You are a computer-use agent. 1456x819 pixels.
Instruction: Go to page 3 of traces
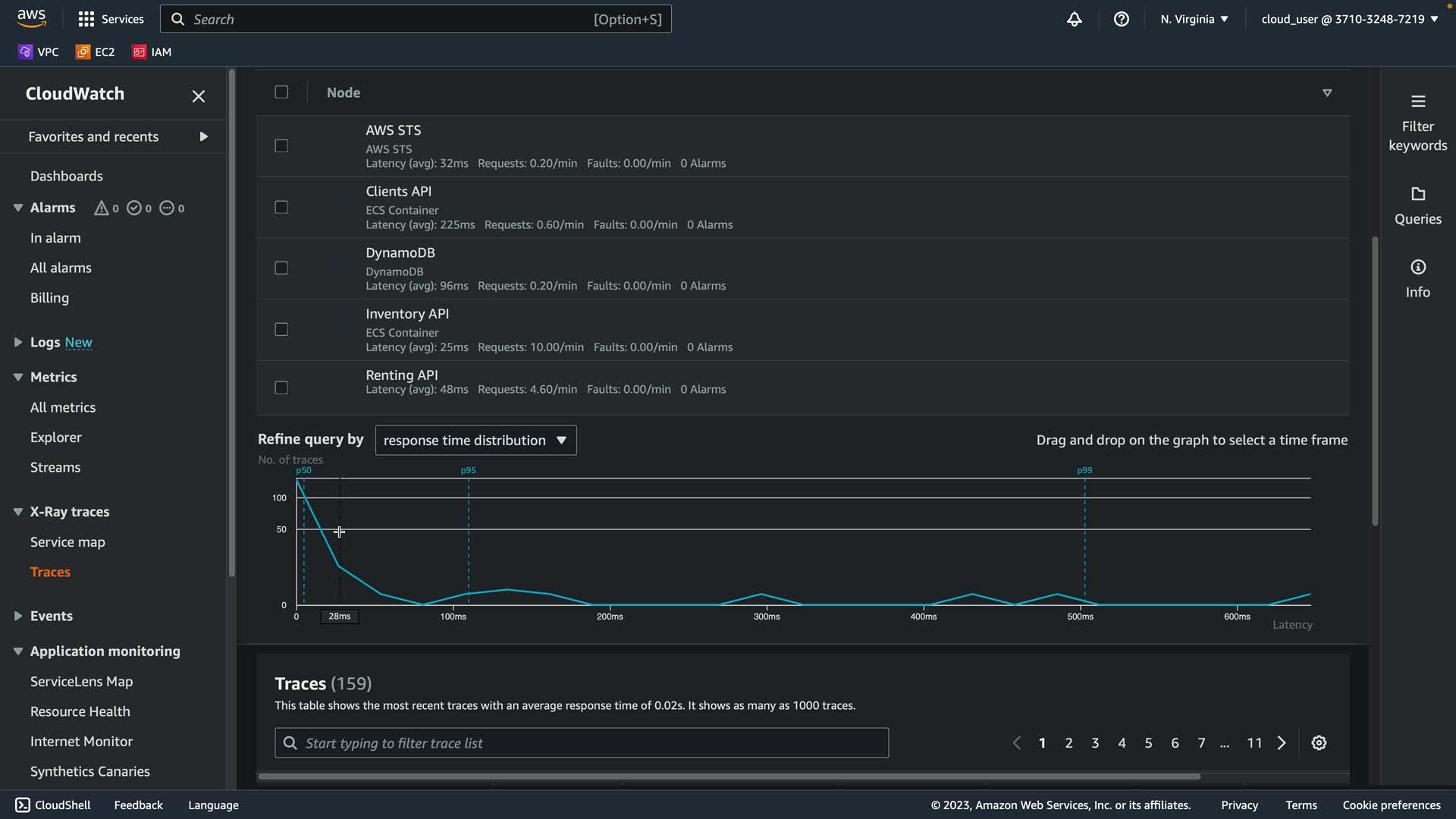tap(1095, 743)
